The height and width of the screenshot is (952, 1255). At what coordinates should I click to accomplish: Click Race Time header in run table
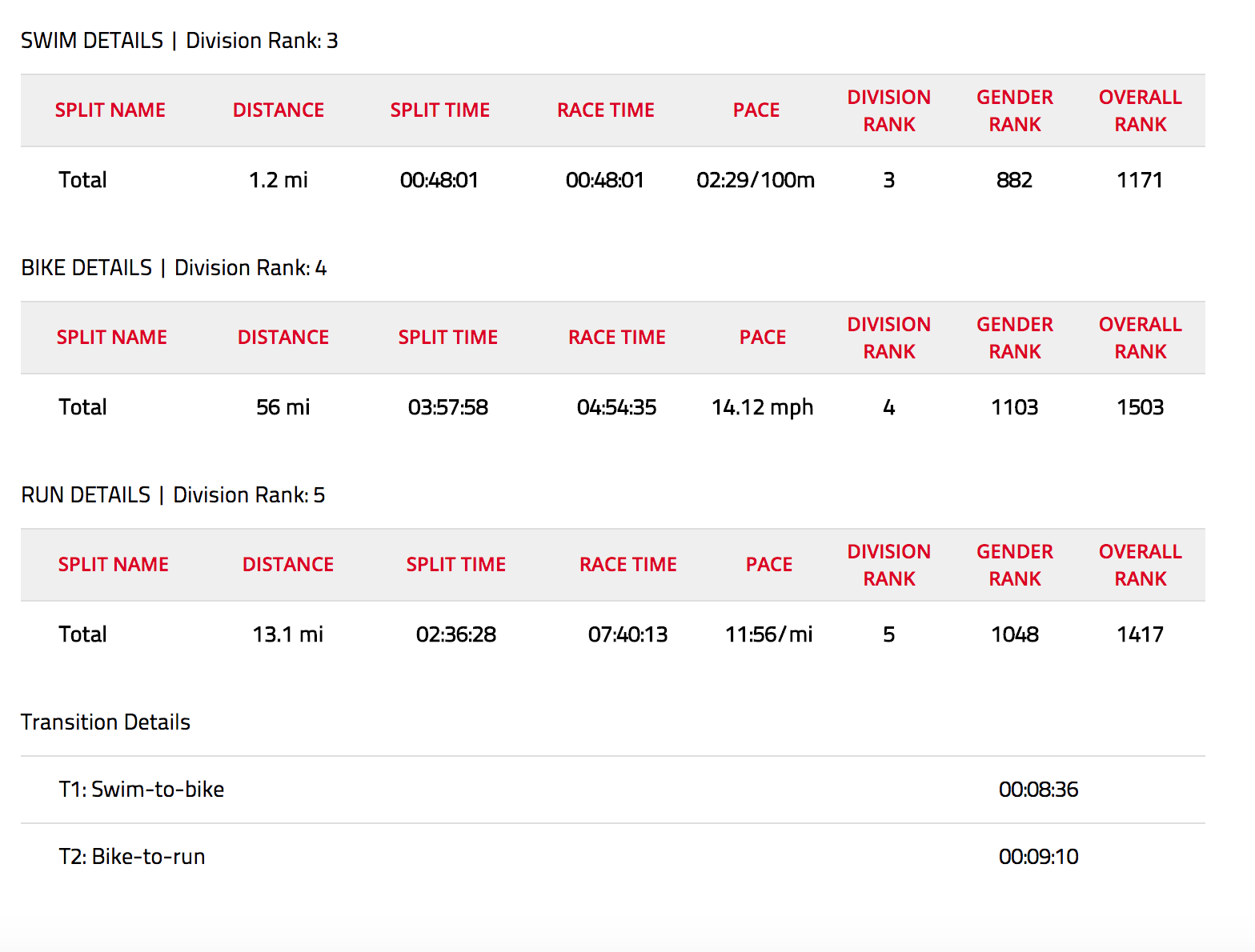click(x=627, y=565)
